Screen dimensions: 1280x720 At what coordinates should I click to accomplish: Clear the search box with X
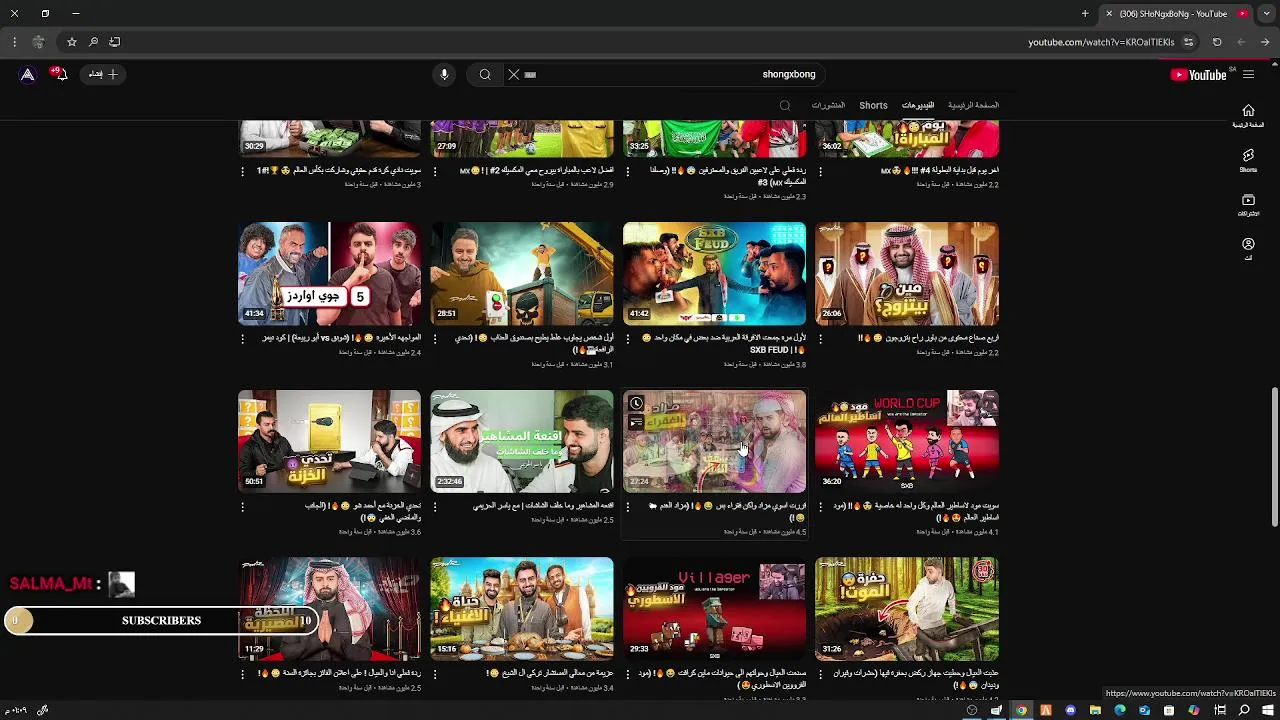point(514,74)
